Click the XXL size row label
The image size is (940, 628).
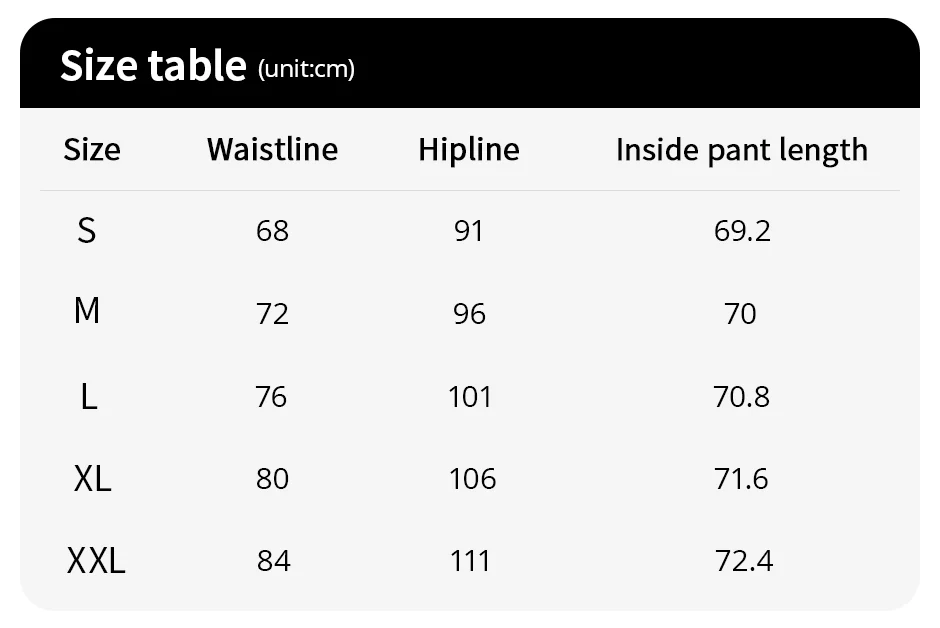(96, 561)
